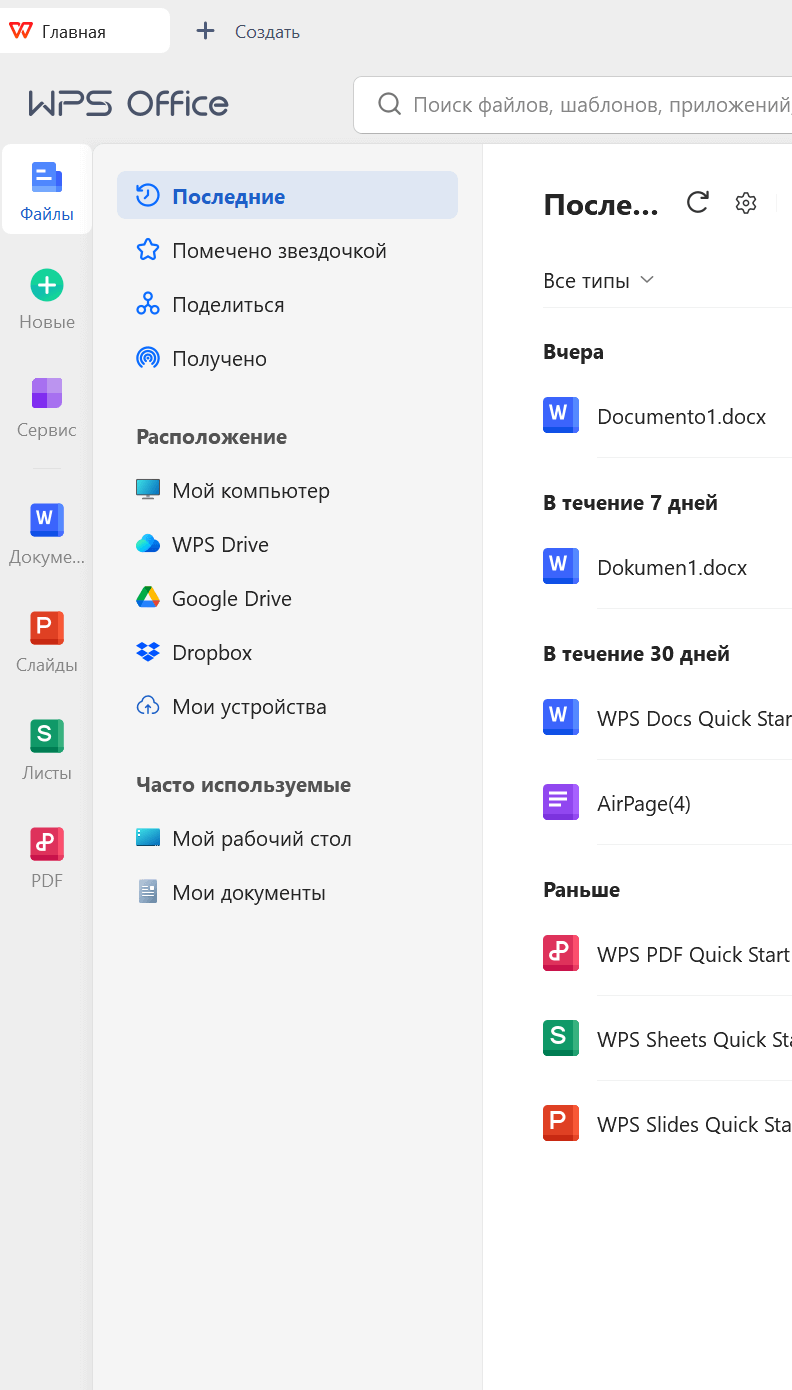Click the Получено broadcast icon
792x1390 pixels.
point(148,358)
